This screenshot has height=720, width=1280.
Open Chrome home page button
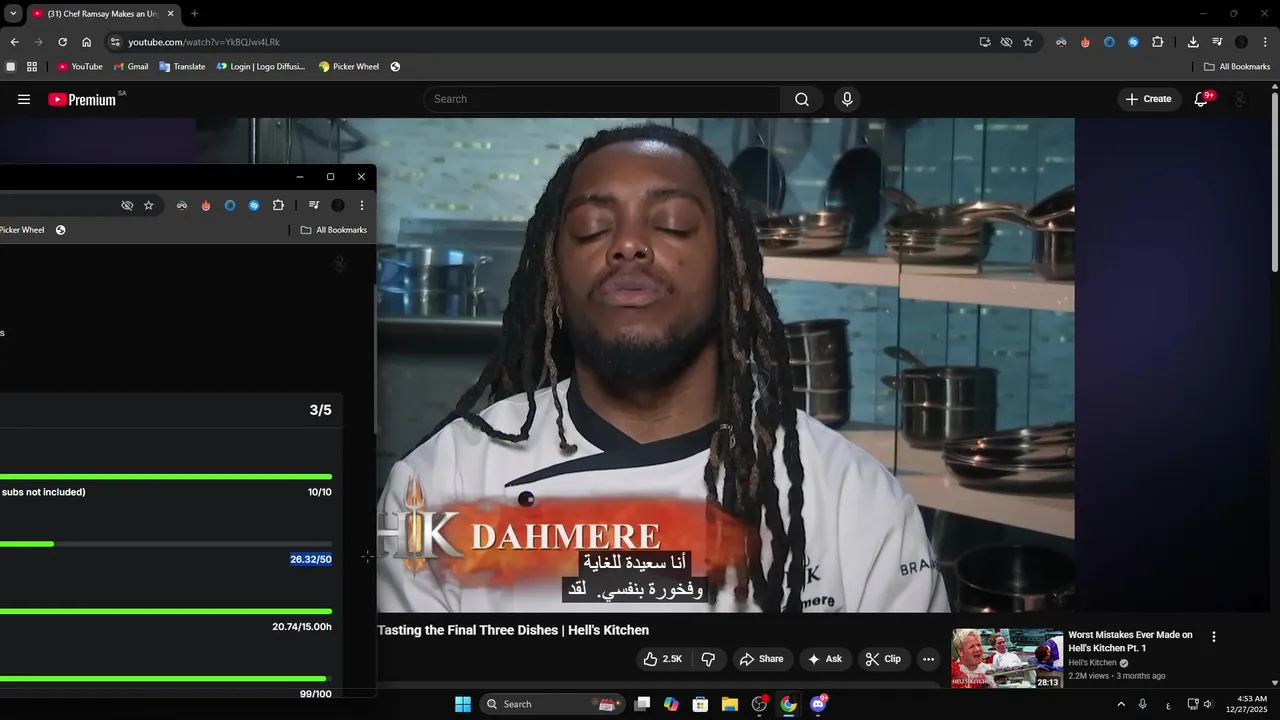click(86, 42)
